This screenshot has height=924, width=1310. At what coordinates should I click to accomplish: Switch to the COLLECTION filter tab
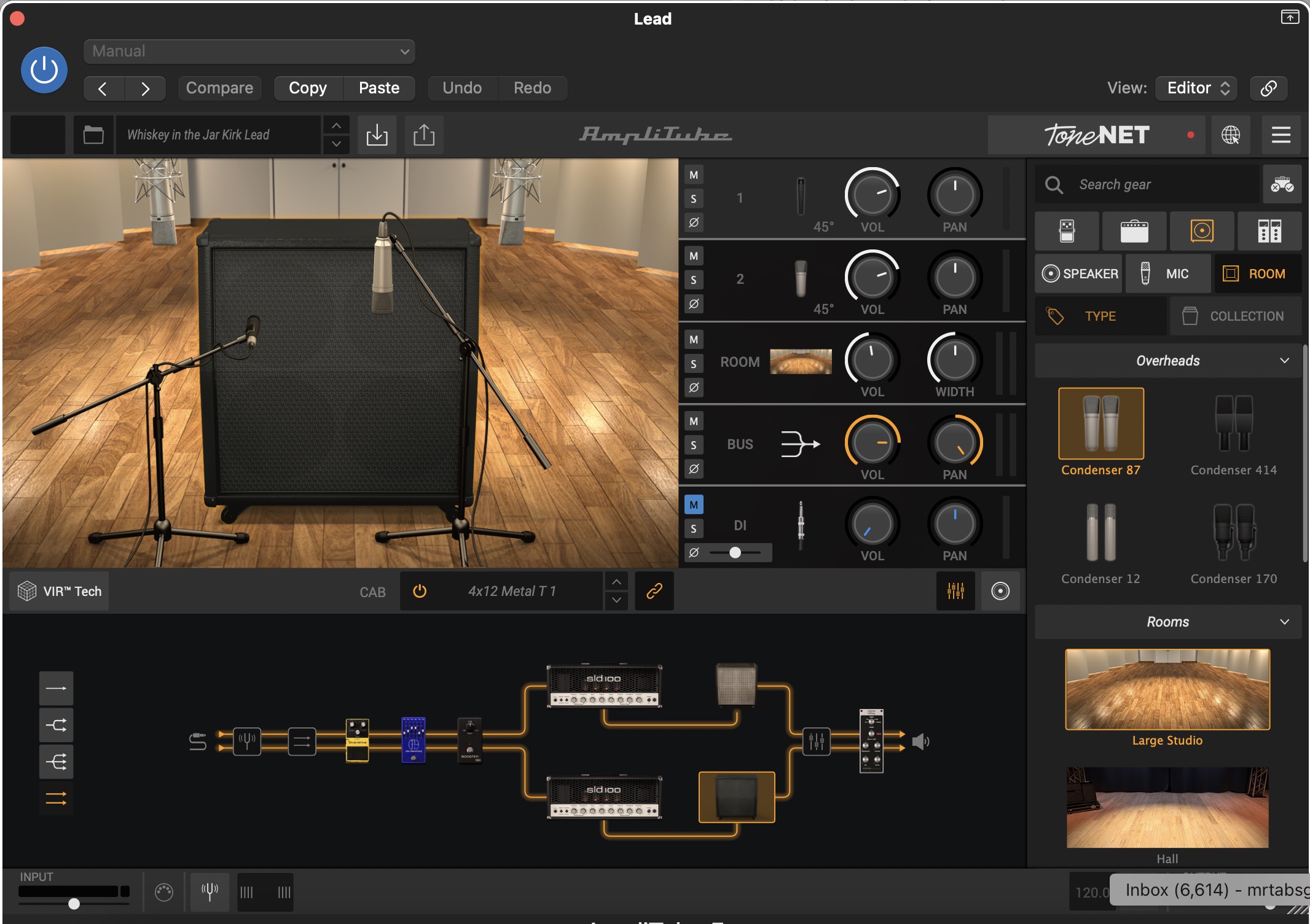(x=1235, y=316)
